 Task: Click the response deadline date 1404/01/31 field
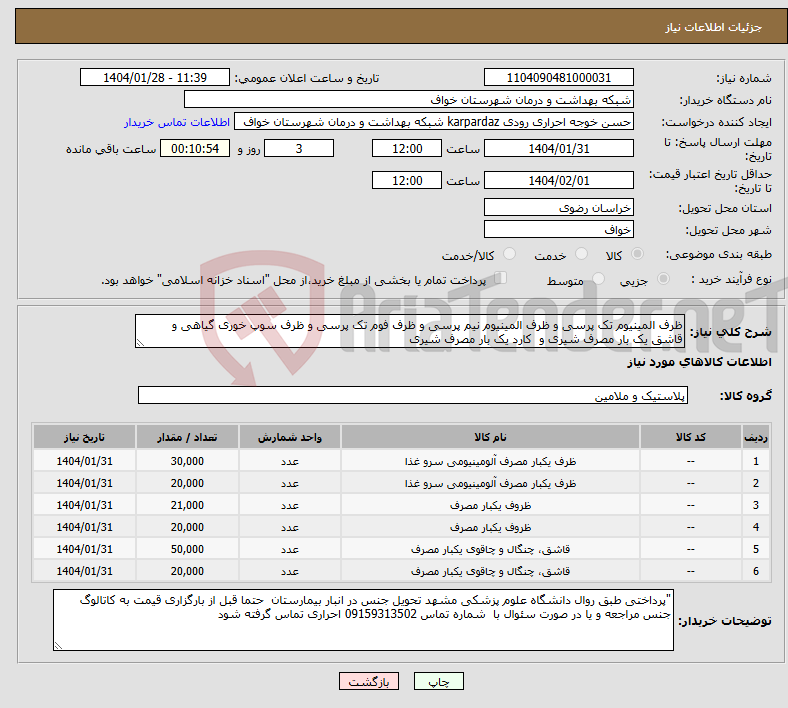pos(558,149)
